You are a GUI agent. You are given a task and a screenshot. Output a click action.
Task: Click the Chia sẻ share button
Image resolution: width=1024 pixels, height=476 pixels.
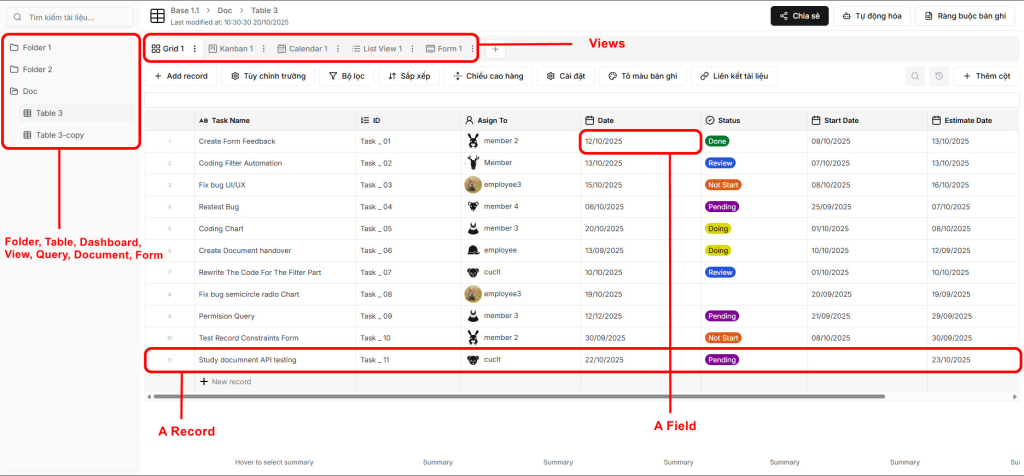(800, 16)
